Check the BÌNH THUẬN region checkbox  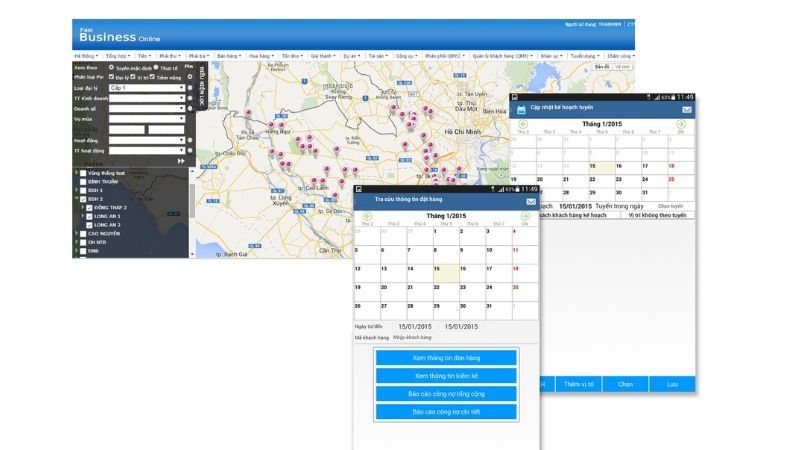coord(83,181)
